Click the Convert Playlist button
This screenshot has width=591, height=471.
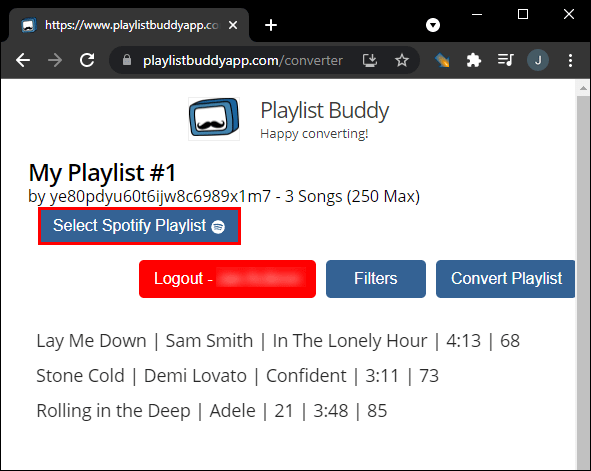506,279
